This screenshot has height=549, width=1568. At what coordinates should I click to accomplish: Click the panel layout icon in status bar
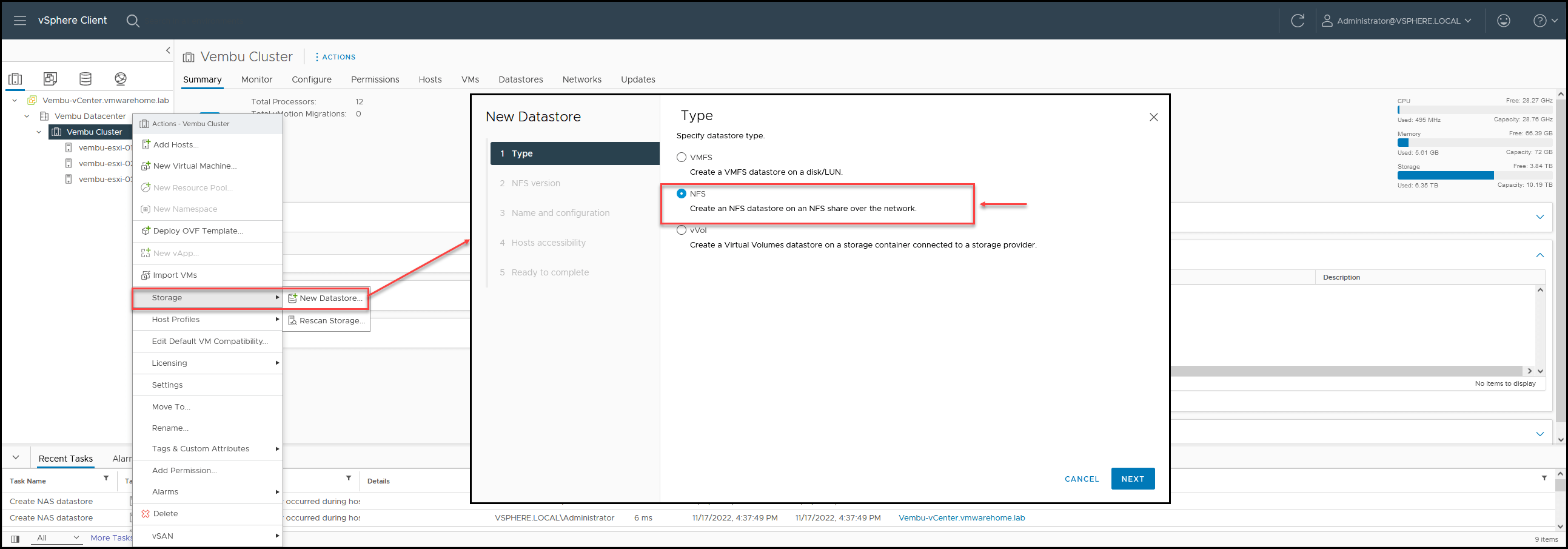[x=15, y=539]
